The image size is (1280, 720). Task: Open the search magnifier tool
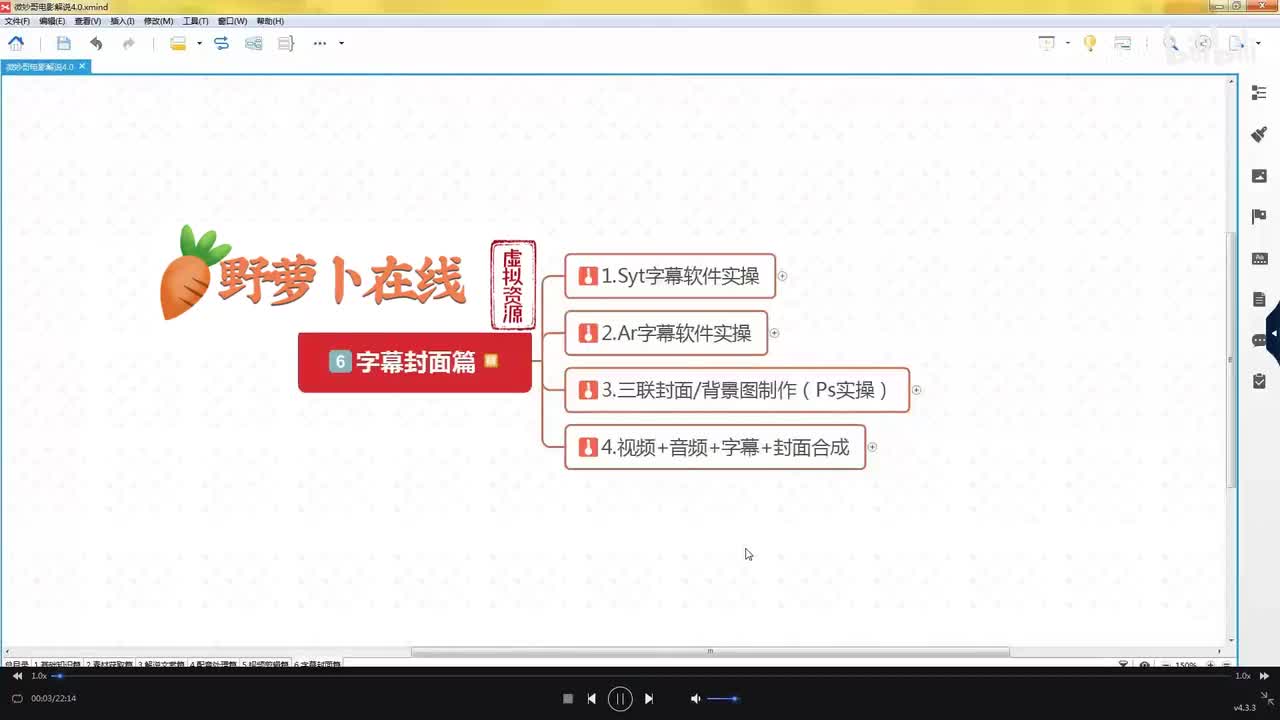pyautogui.click(x=1171, y=43)
